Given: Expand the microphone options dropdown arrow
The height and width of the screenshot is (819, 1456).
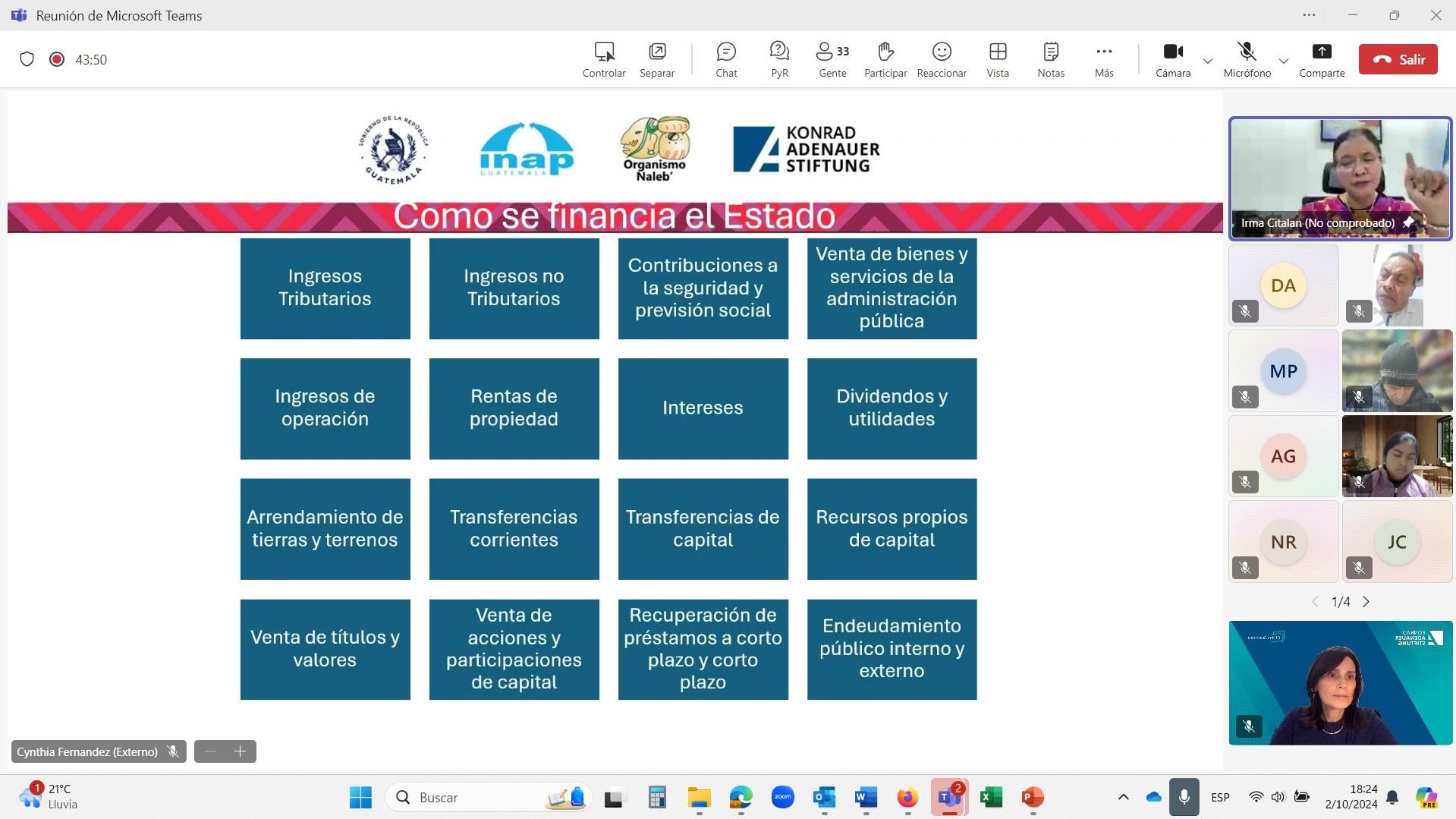Looking at the screenshot, I should coord(1284,61).
